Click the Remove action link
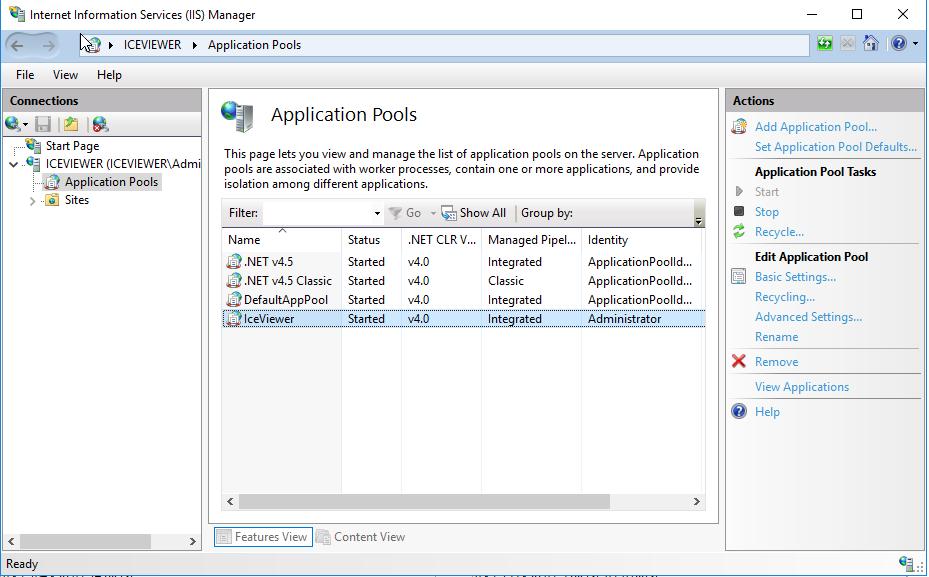929x577 pixels. coord(776,362)
